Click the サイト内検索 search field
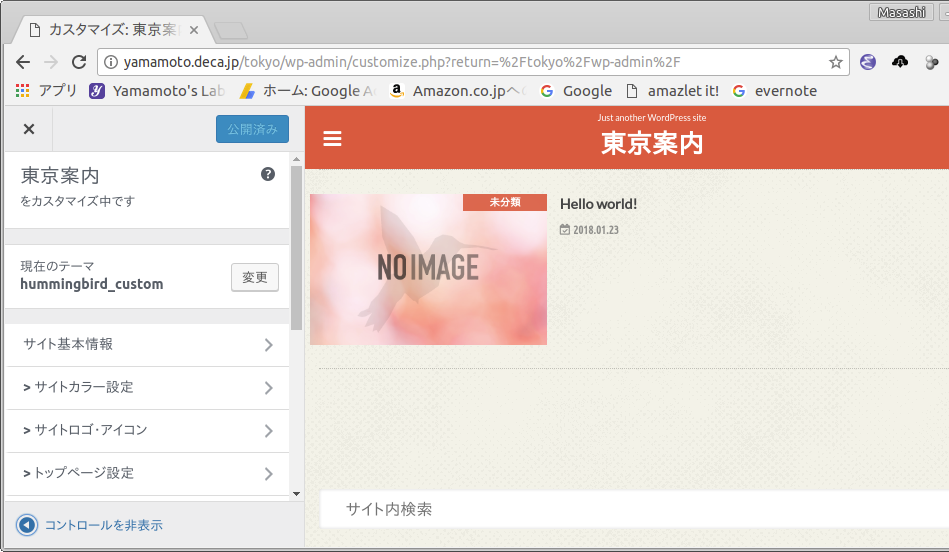The image size is (949, 552). [634, 509]
